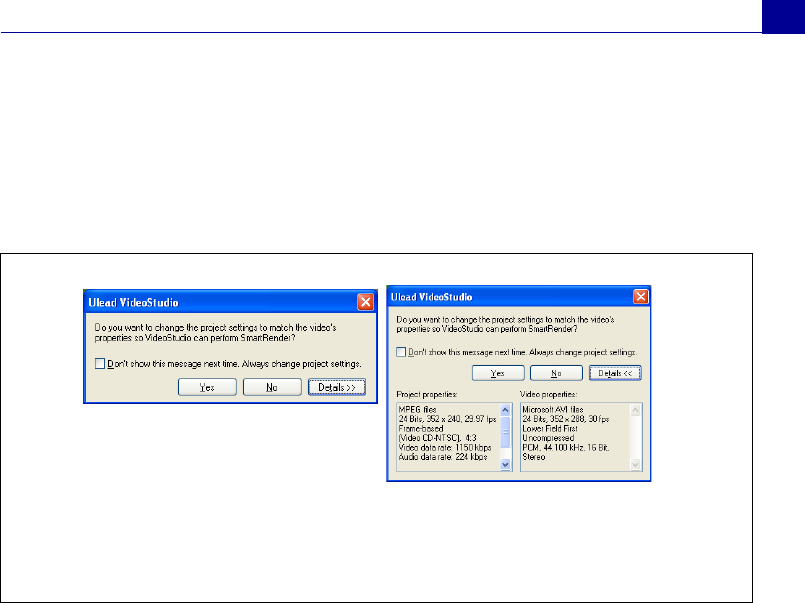Select the "Frame-based" line
The image size is (805, 603).
click(x=421, y=429)
